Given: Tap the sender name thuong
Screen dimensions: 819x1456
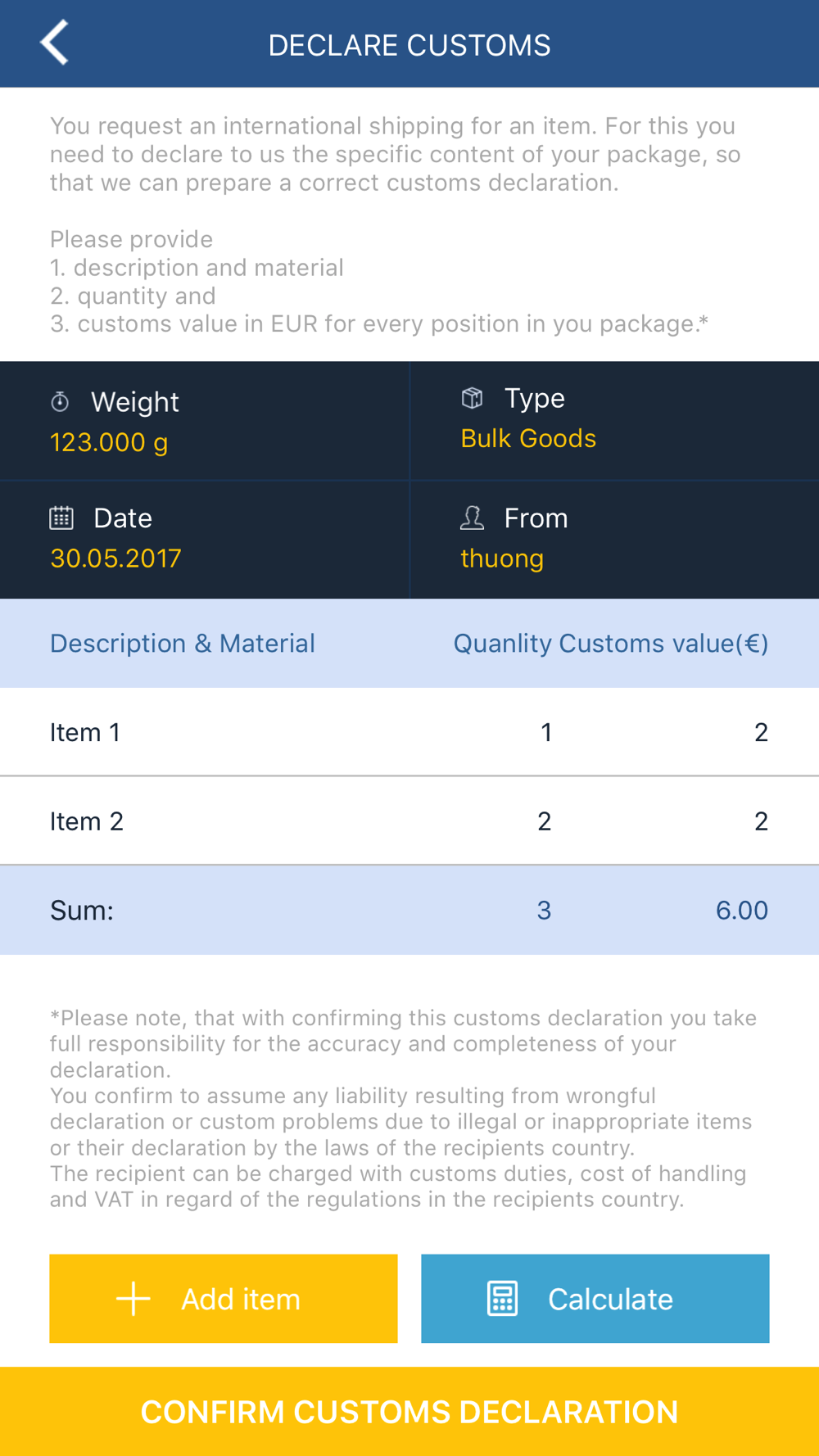Looking at the screenshot, I should click(x=502, y=558).
